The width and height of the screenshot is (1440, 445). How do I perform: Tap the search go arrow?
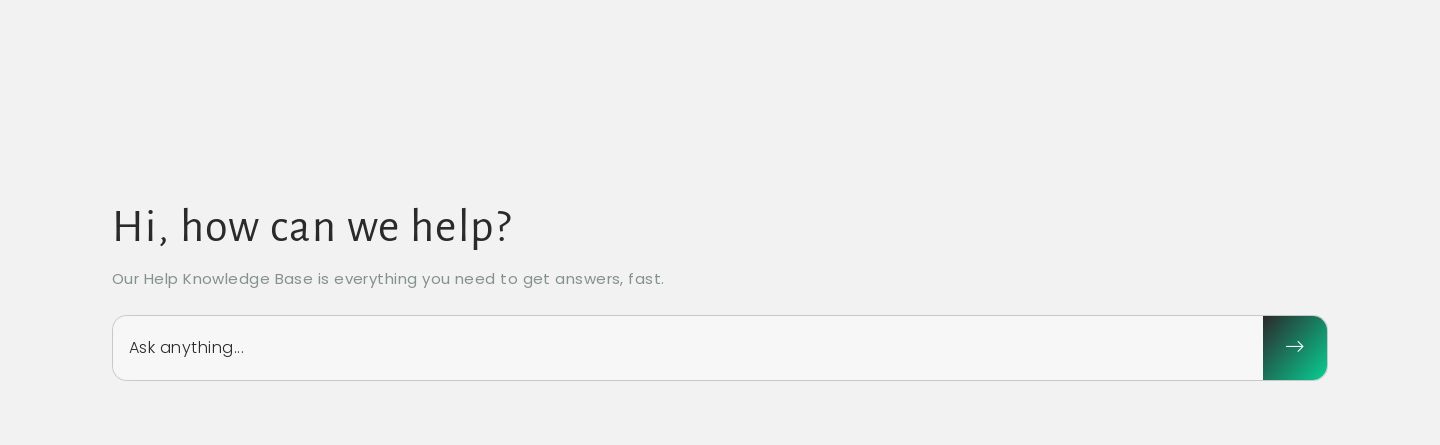coord(1295,348)
